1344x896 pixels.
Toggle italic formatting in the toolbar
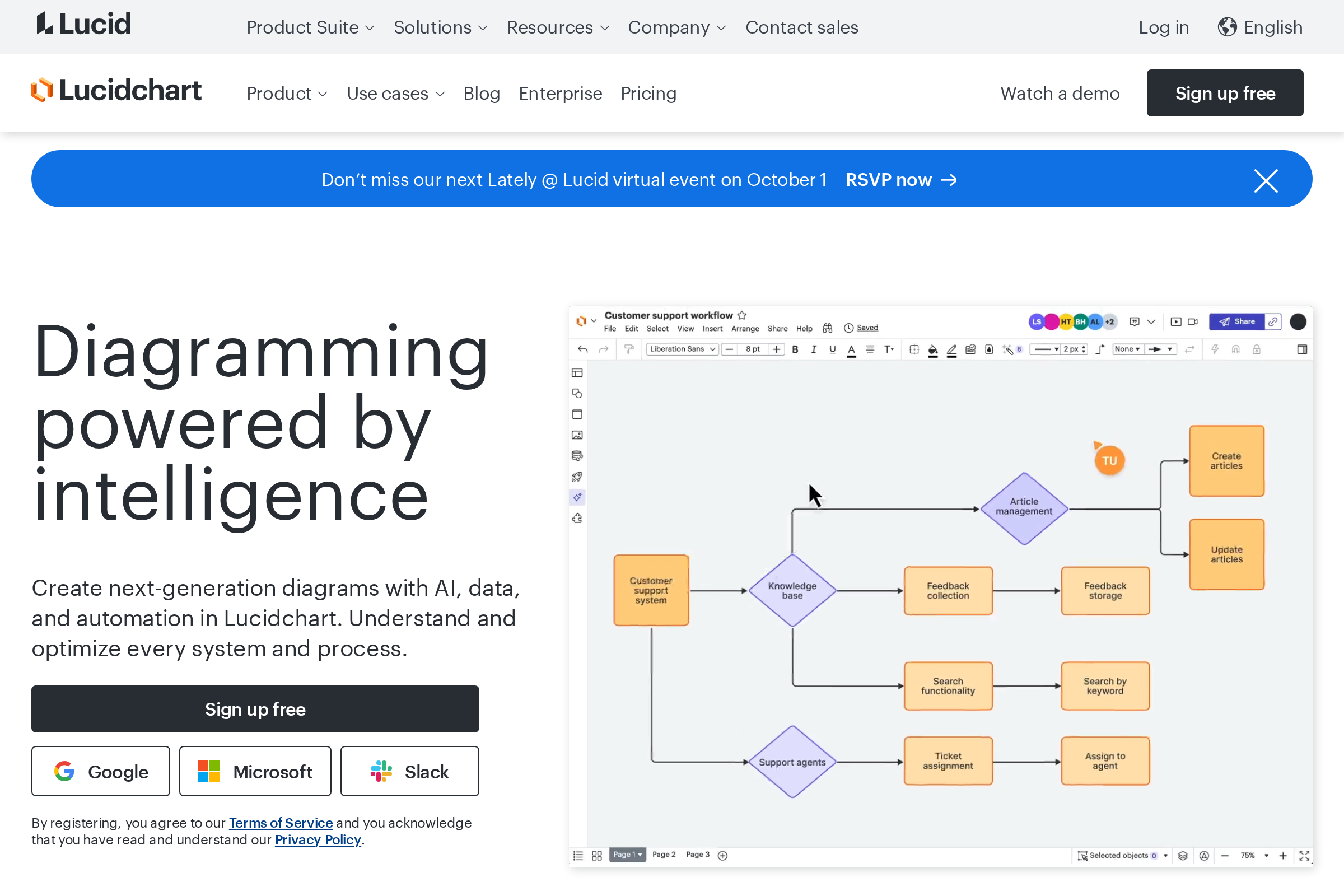[814, 349]
